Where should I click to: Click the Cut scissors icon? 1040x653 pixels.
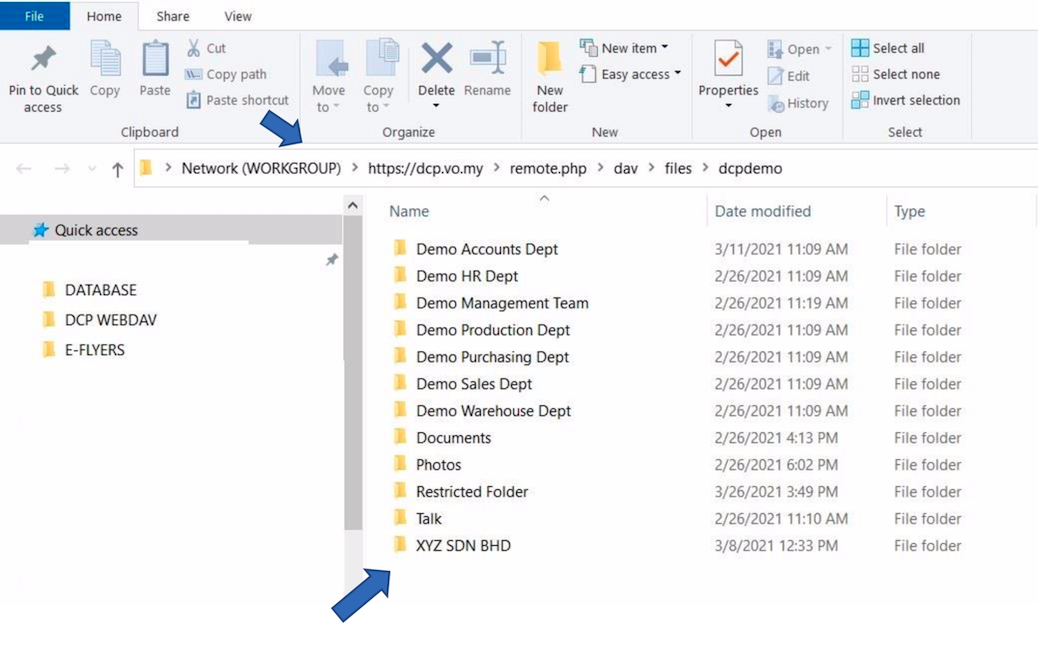point(194,48)
